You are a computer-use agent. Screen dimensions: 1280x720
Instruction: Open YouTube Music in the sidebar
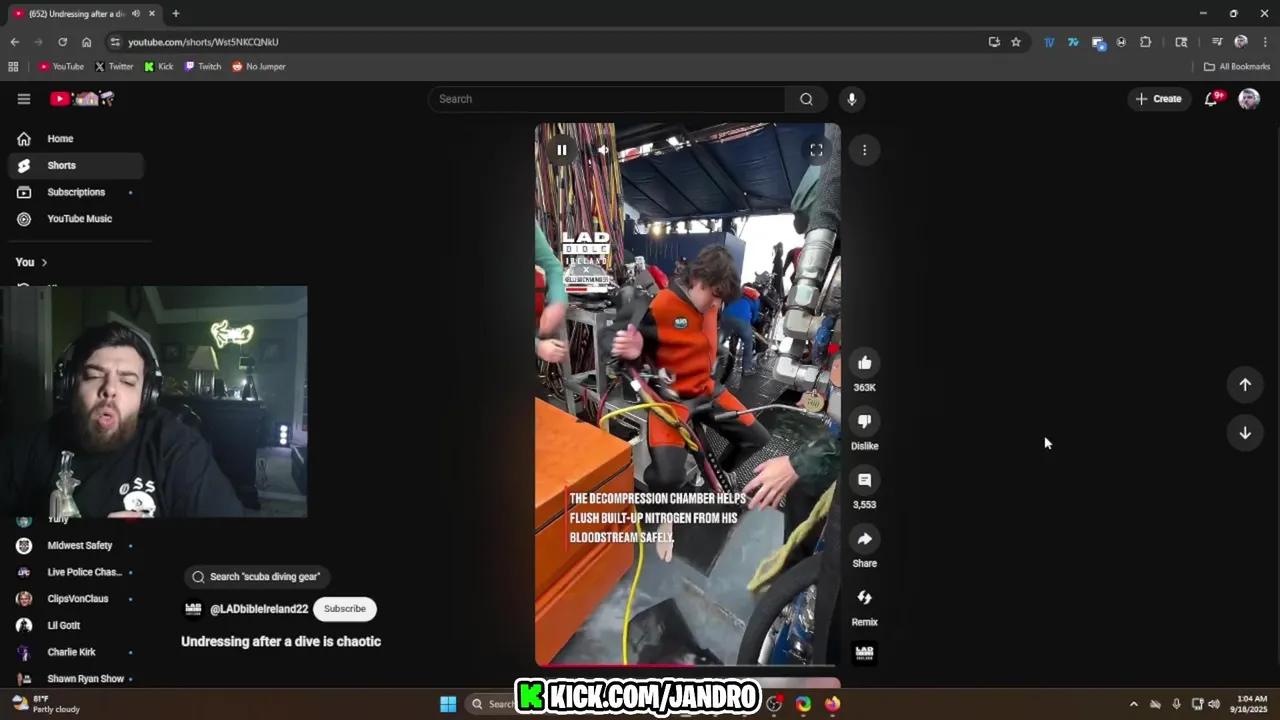coord(76,219)
